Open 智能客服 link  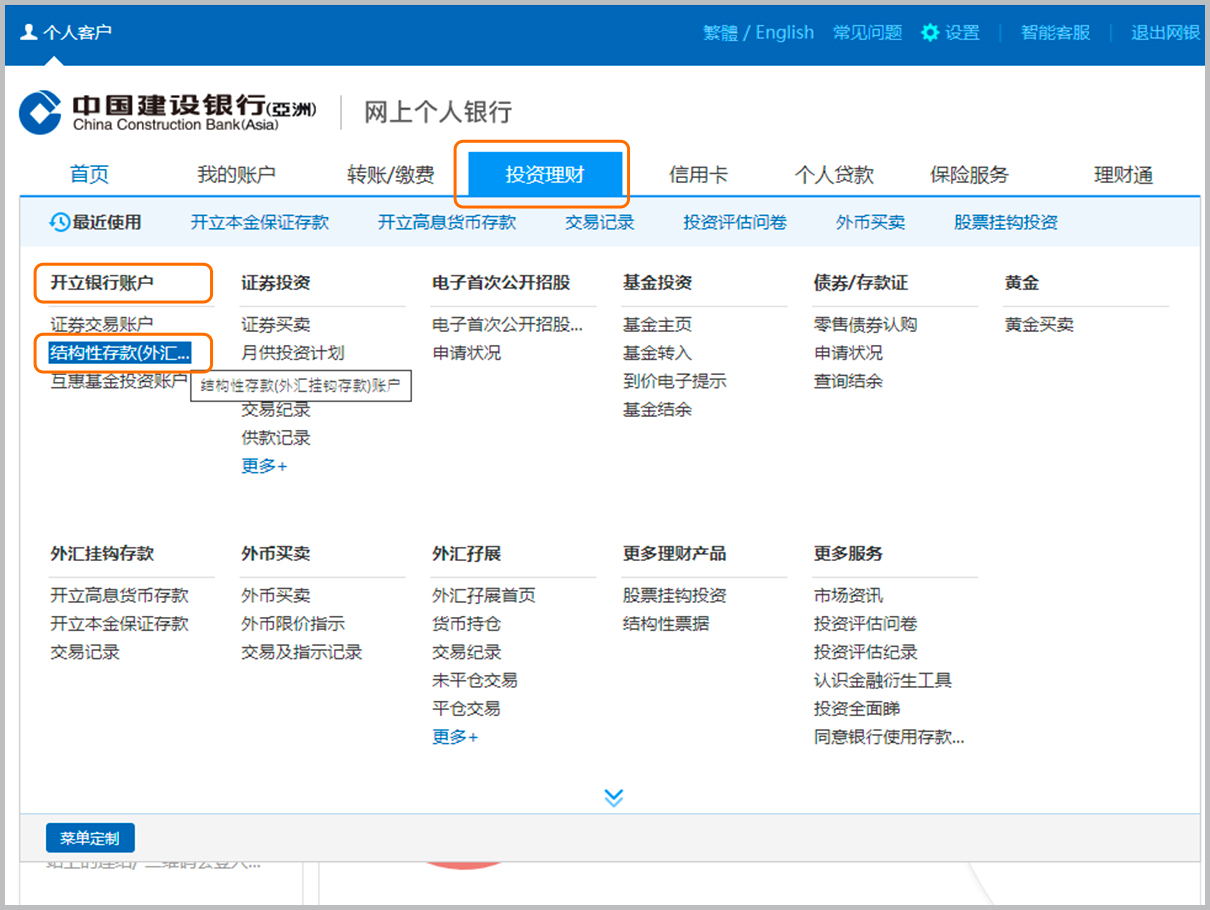[1055, 32]
